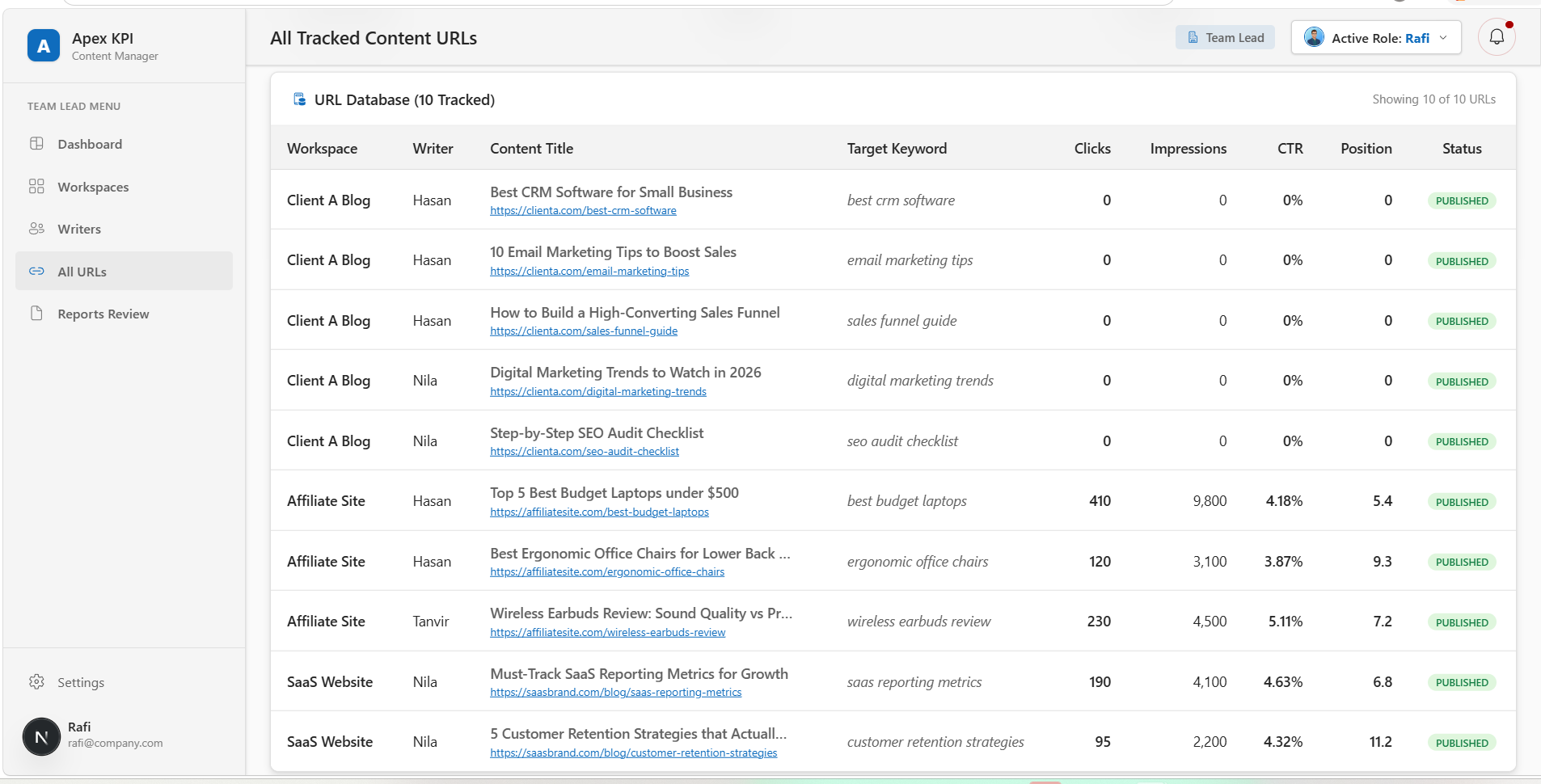Open the digital-marketing-trends URL link

coord(598,392)
